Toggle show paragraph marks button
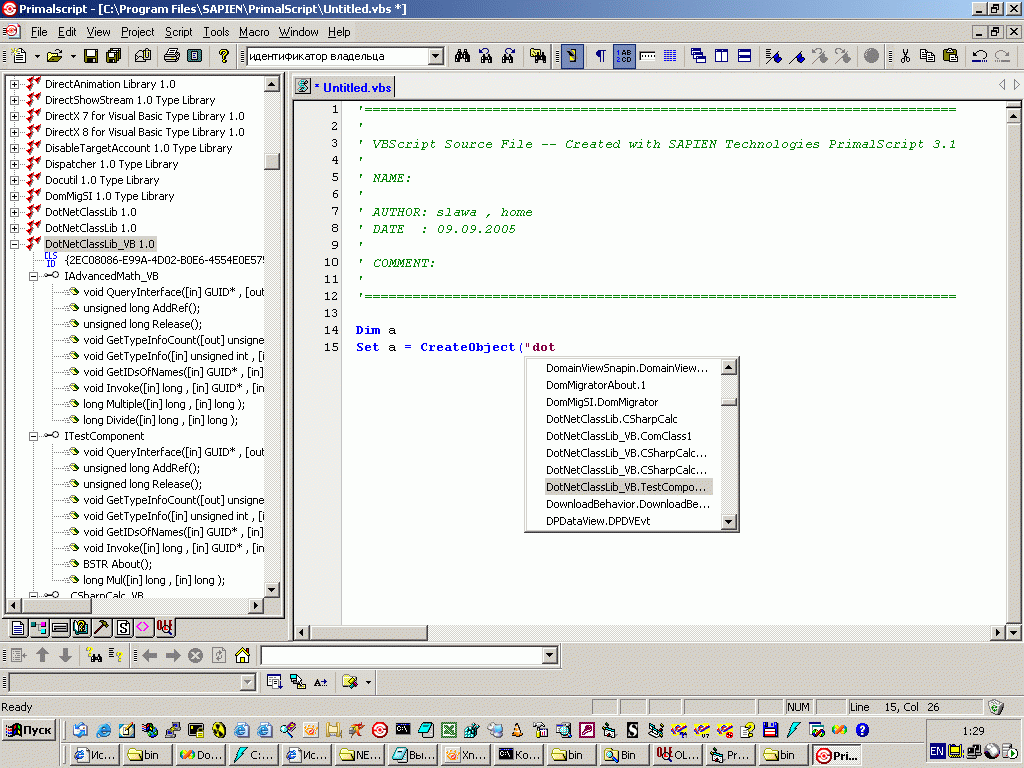This screenshot has width=1024, height=768. click(x=600, y=56)
